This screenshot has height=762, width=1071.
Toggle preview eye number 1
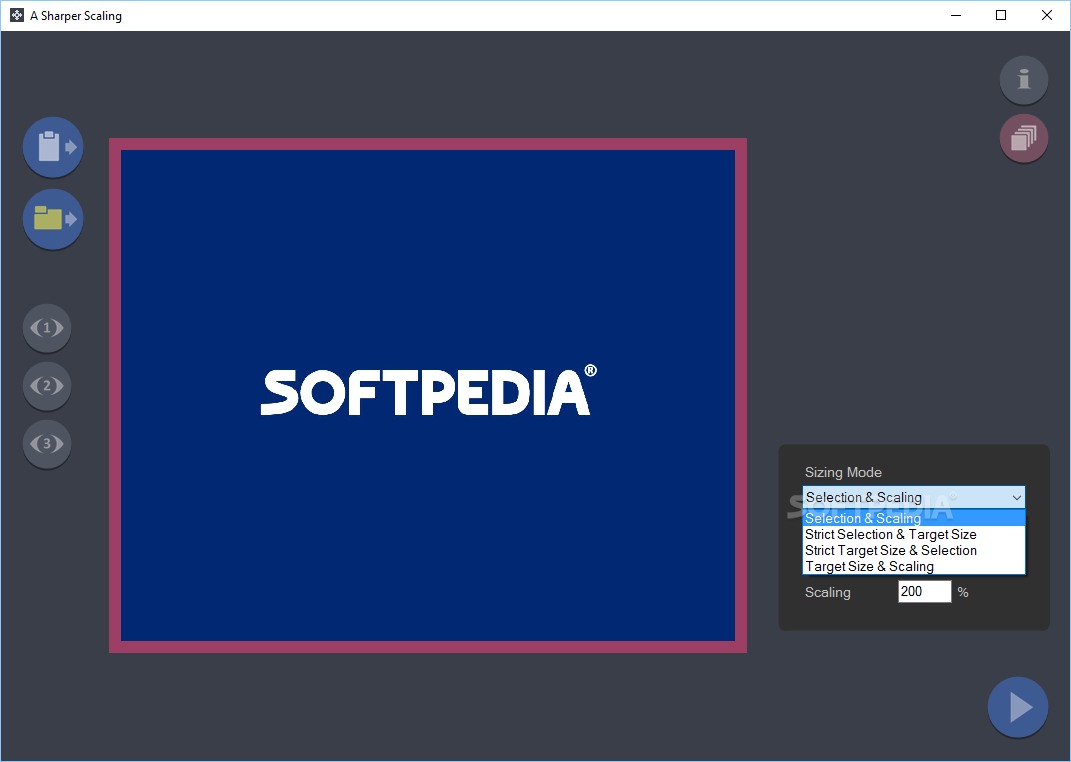[47, 328]
